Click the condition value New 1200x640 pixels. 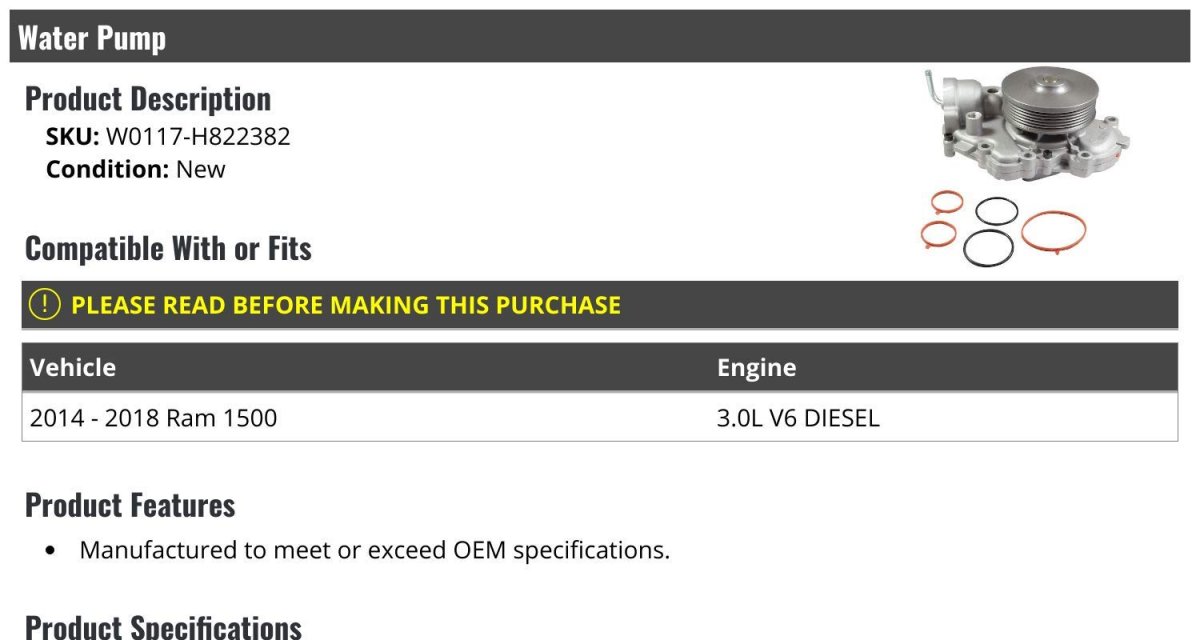click(201, 169)
